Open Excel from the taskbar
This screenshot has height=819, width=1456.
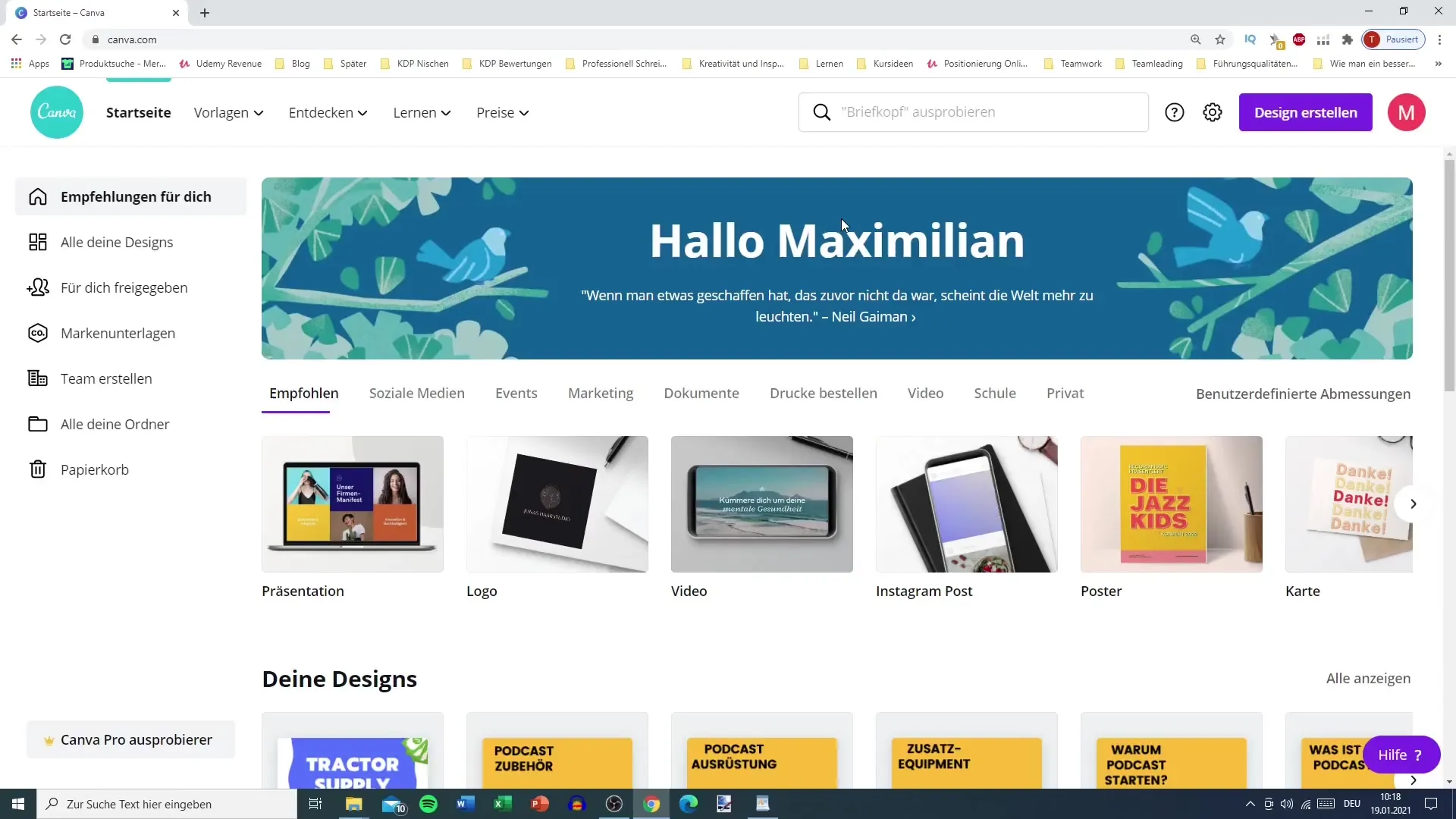(502, 804)
